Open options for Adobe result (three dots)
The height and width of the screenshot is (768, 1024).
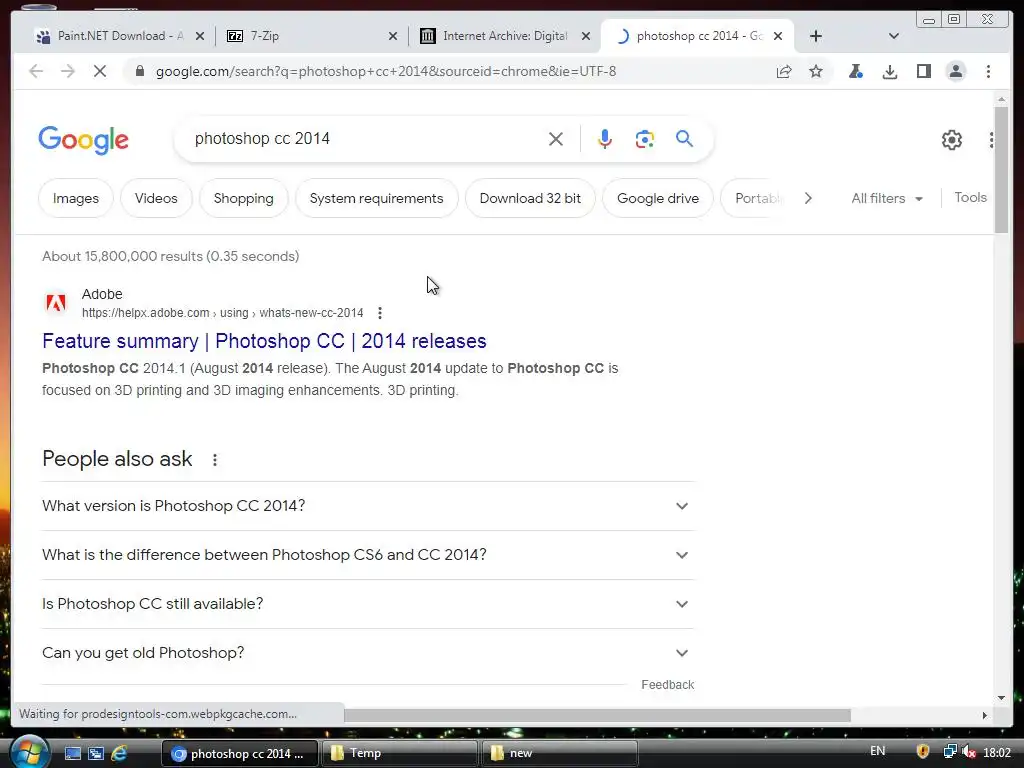click(379, 313)
